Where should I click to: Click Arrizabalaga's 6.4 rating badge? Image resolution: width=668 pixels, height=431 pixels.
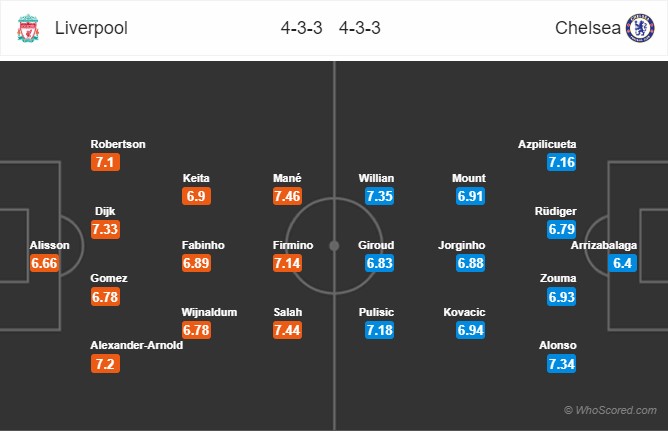point(622,263)
